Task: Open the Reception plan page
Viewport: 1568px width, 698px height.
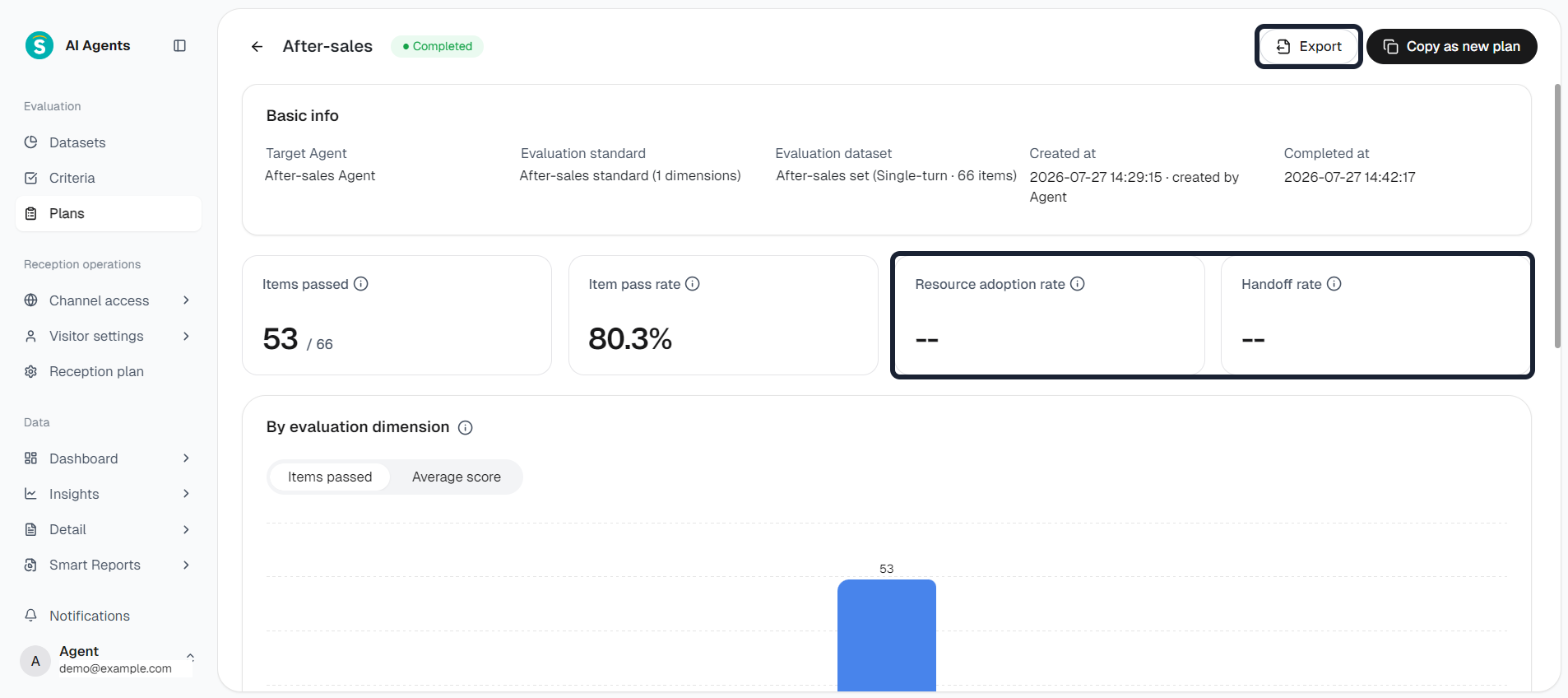Action: (x=108, y=371)
